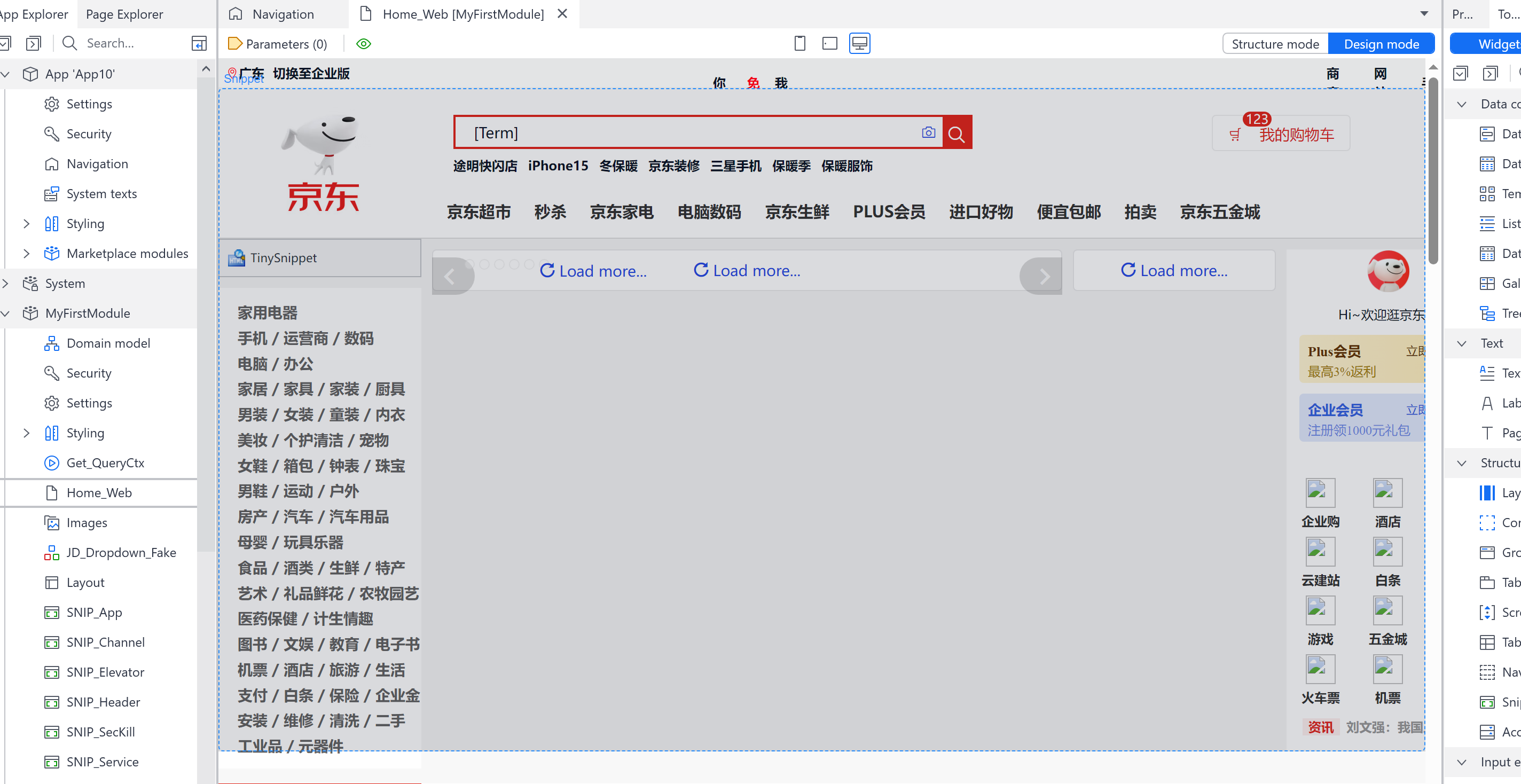Close the Home_Web document tab

[x=563, y=13]
